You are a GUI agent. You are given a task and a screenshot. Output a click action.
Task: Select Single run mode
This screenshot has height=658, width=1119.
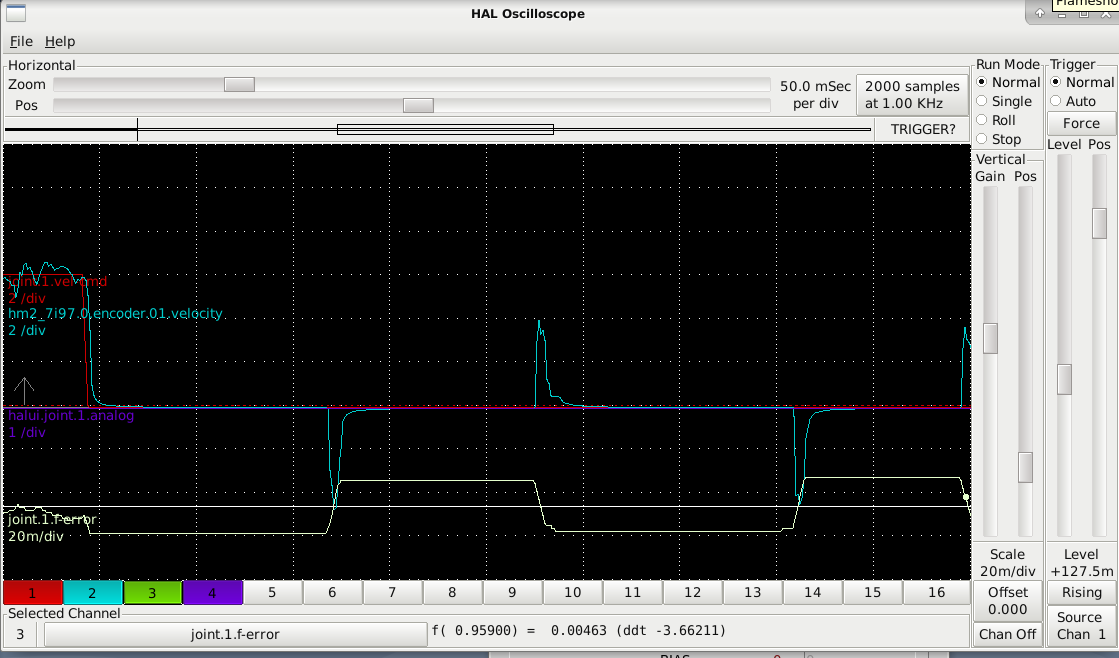pos(1003,101)
